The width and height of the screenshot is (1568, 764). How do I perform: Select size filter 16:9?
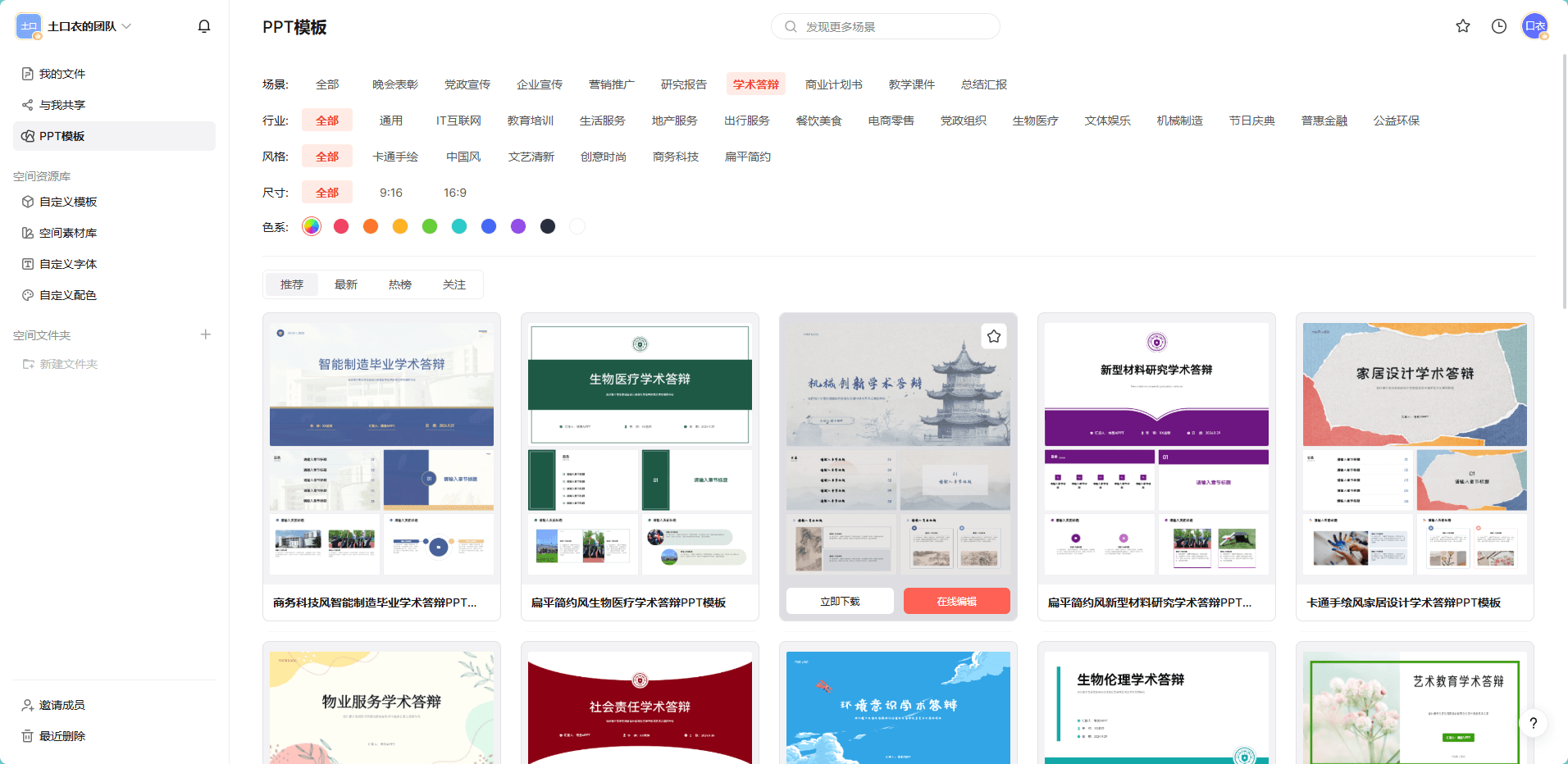(455, 193)
